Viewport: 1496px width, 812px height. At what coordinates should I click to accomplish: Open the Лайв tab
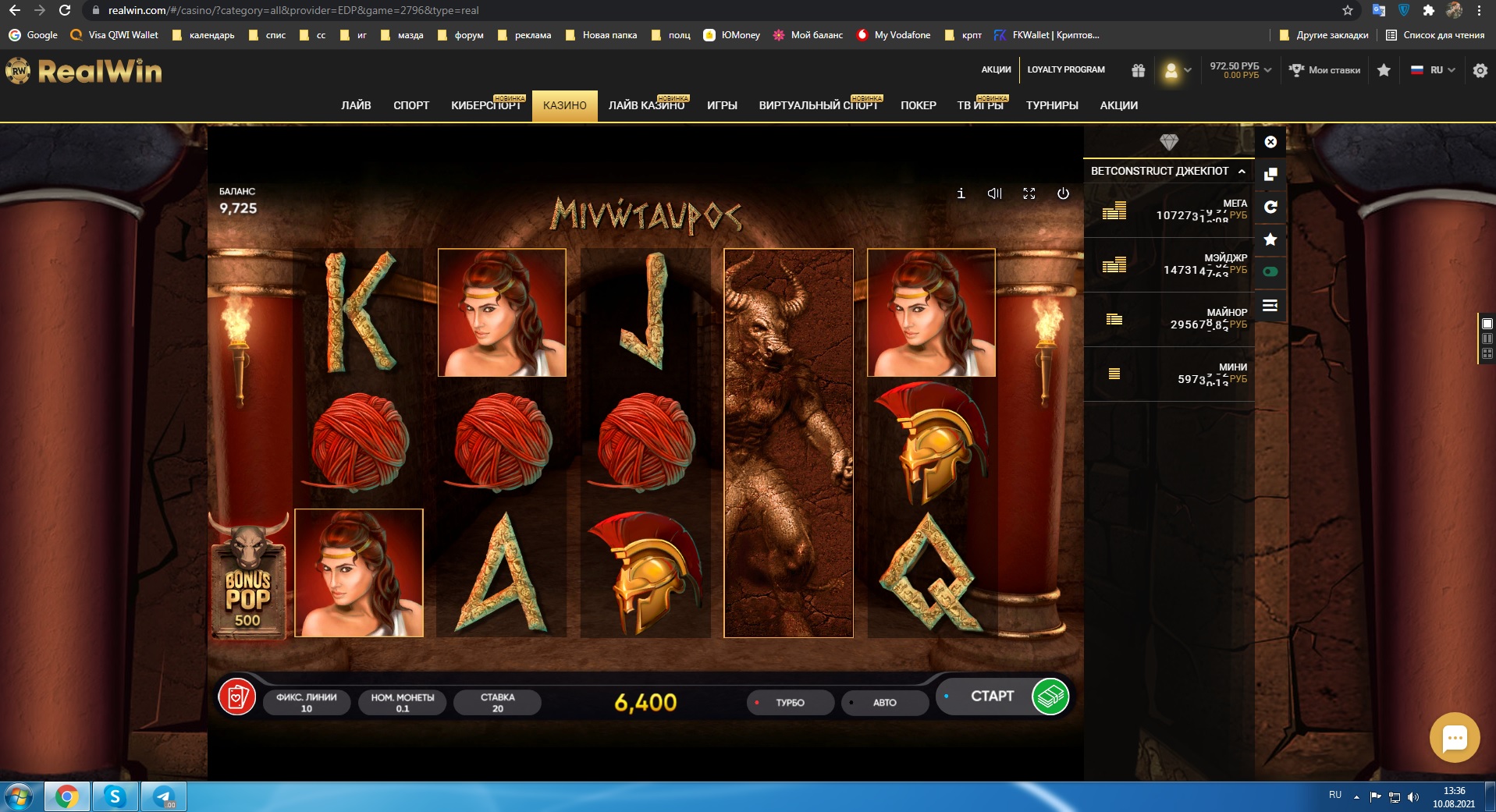356,105
